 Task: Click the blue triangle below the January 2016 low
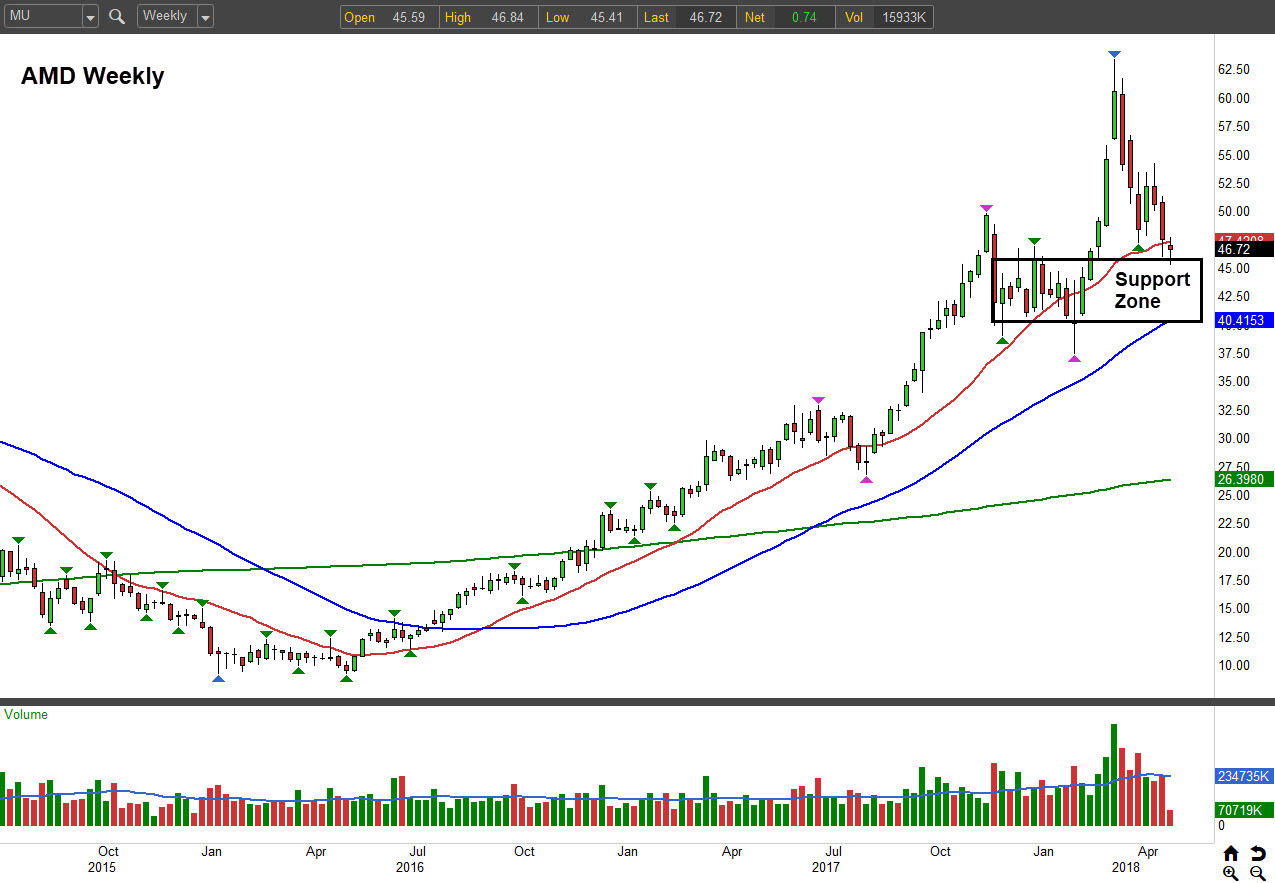point(218,679)
